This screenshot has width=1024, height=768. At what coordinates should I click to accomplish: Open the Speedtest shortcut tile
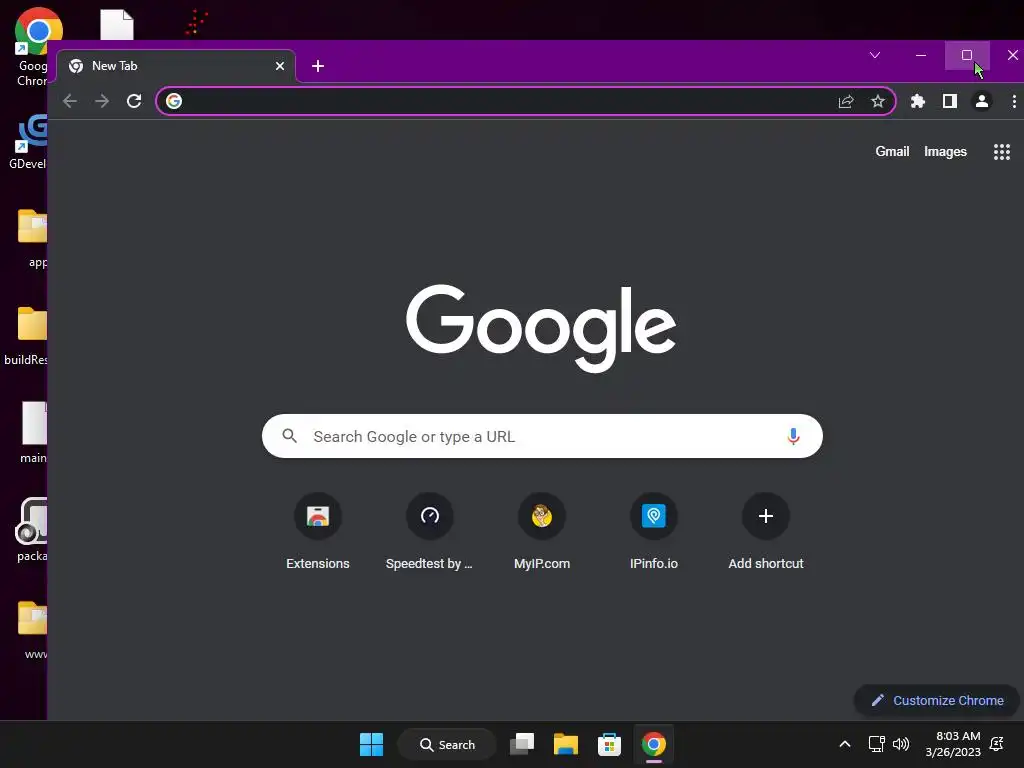pos(430,532)
